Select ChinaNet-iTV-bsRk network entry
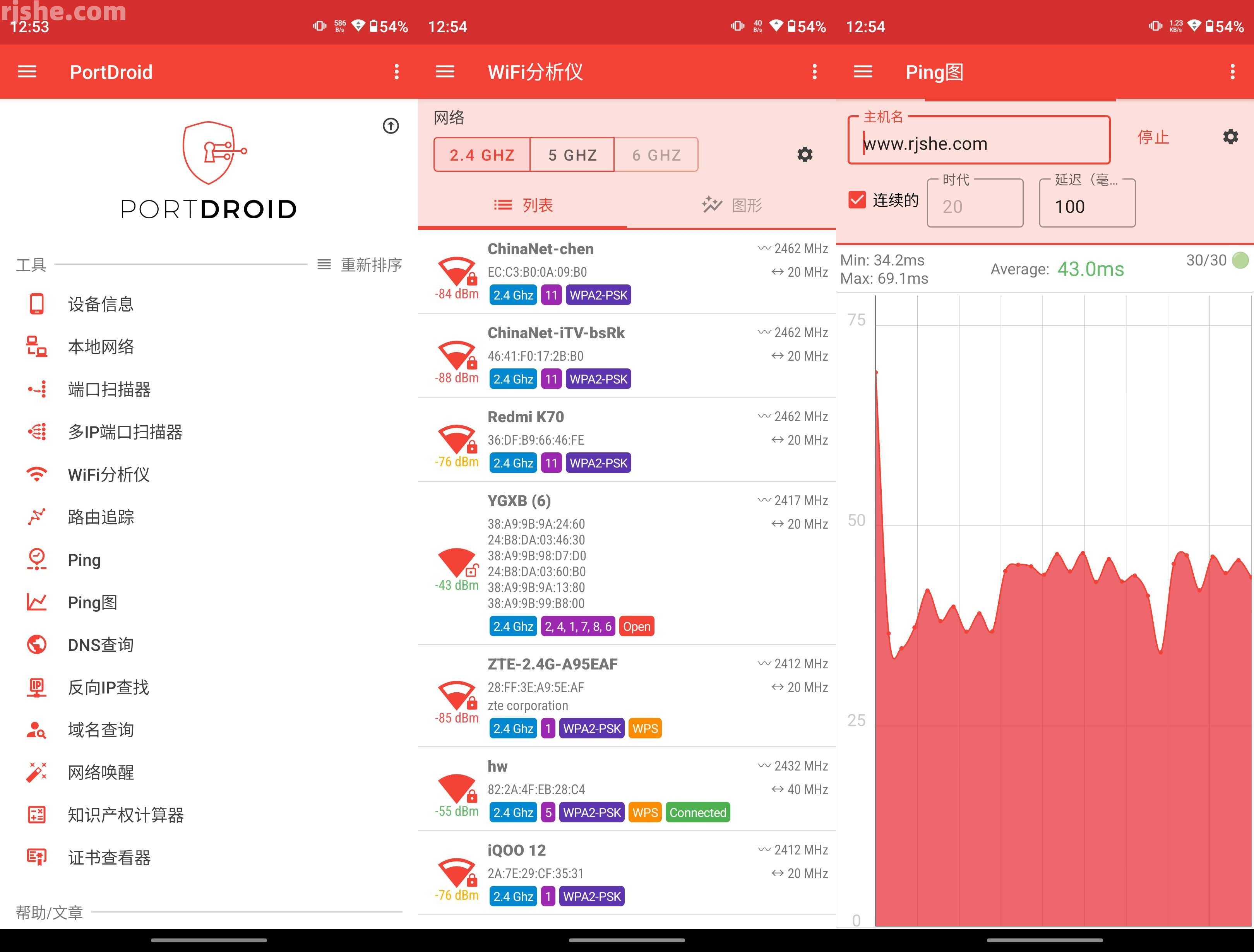The height and width of the screenshot is (952, 1254). [x=627, y=356]
